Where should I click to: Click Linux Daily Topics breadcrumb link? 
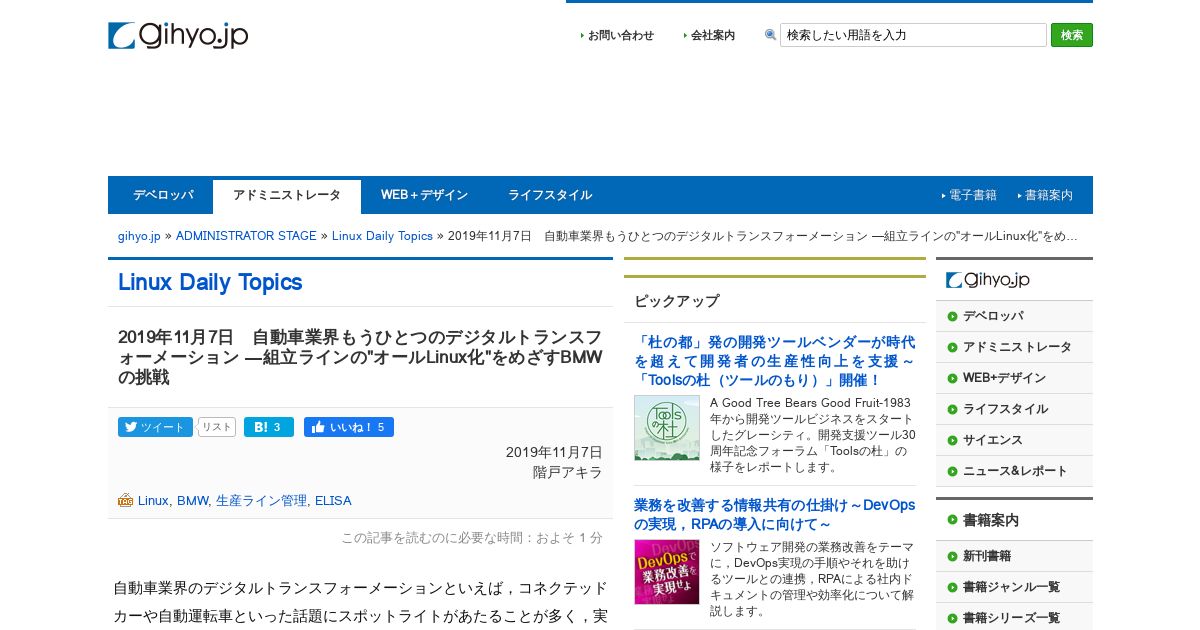click(382, 236)
